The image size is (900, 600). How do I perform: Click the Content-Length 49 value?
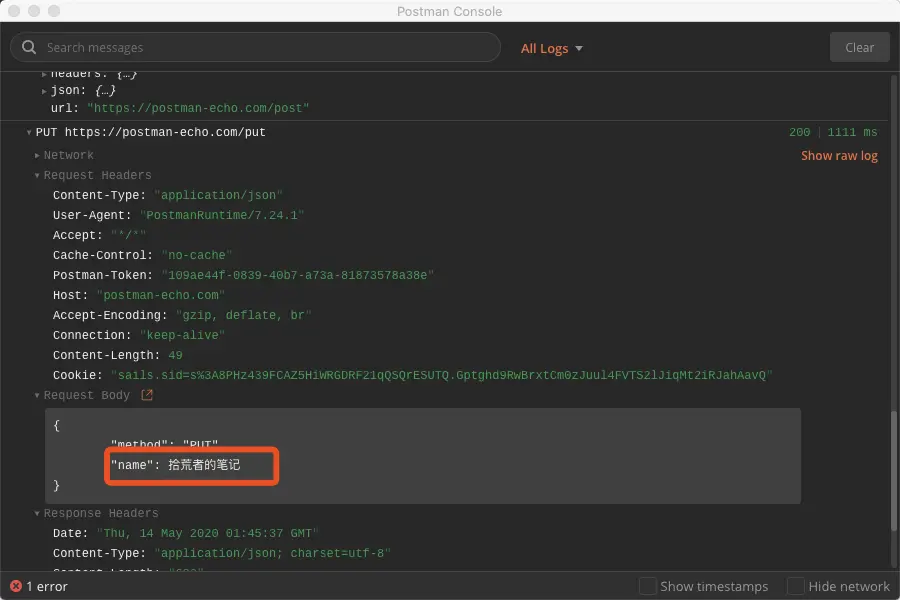point(175,355)
